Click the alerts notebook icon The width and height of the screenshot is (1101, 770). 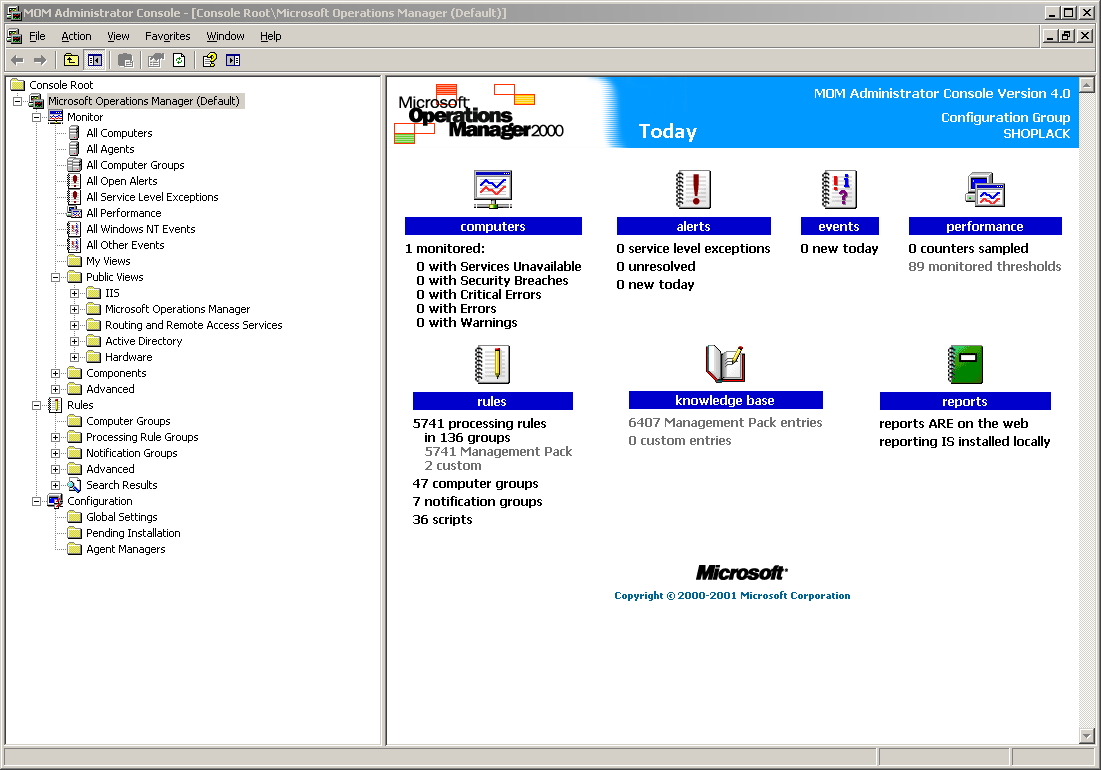tap(693, 190)
